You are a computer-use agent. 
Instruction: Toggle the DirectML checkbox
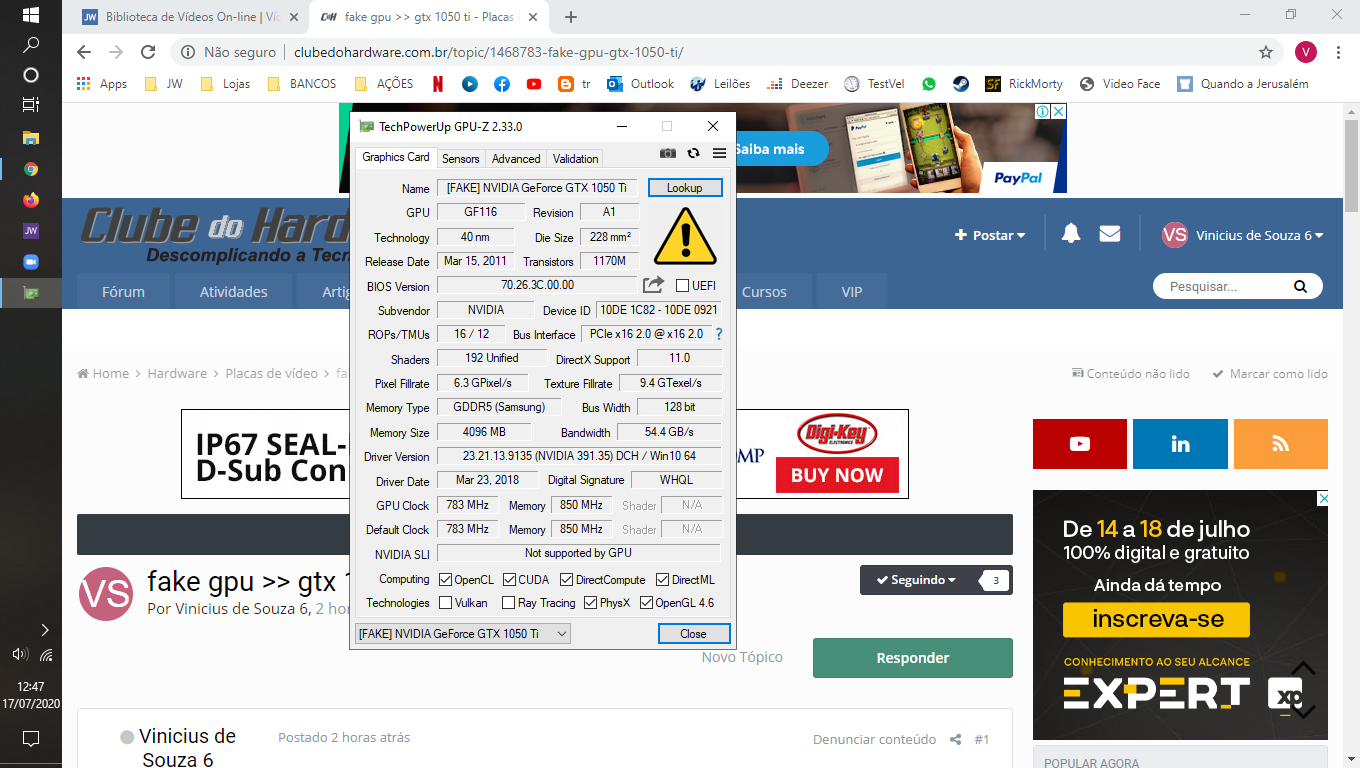point(663,580)
